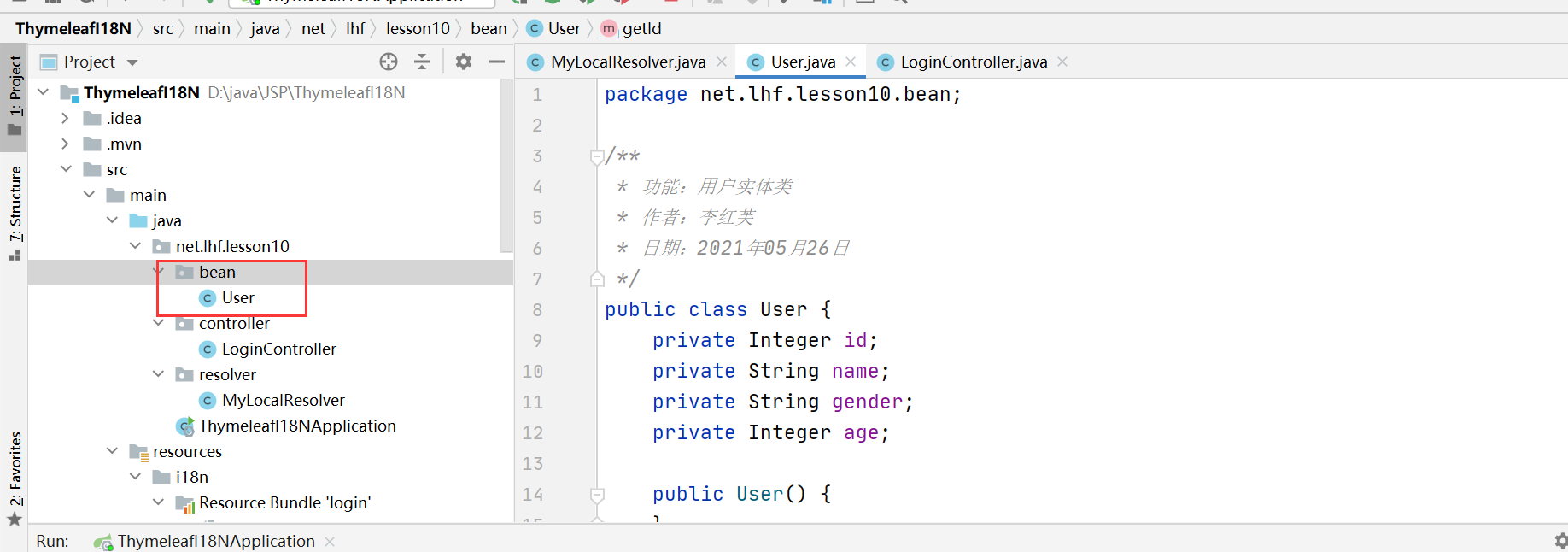Click the locate/scroll-from-source target icon
The width and height of the screenshot is (1568, 552).
[389, 62]
